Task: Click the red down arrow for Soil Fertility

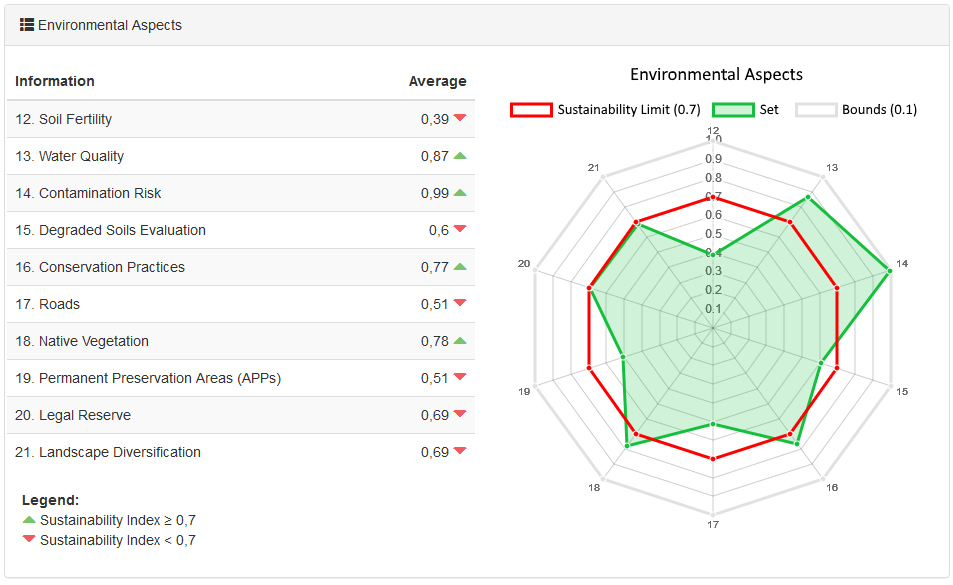Action: pyautogui.click(x=460, y=118)
